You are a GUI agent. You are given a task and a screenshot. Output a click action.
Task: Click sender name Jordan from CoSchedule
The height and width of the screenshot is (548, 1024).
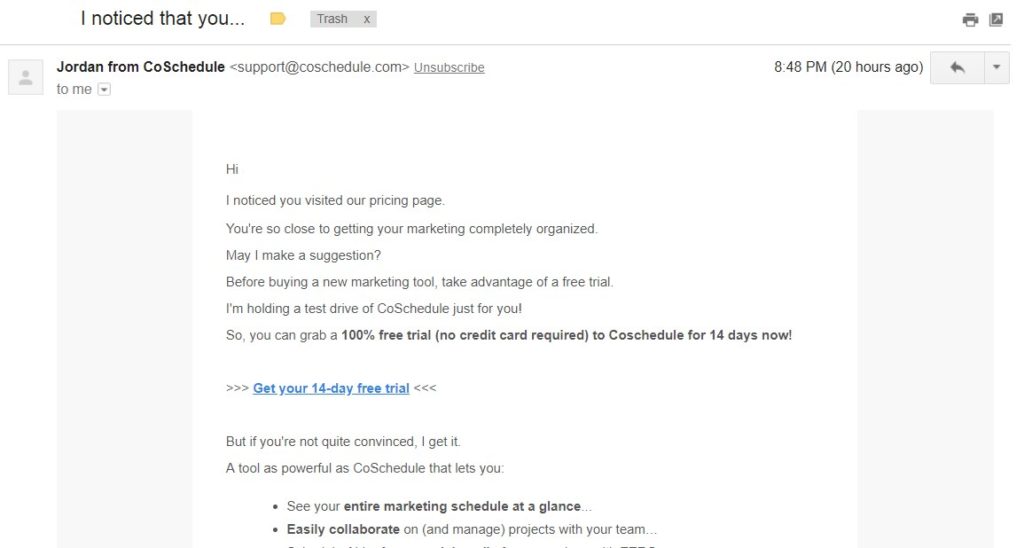140,67
